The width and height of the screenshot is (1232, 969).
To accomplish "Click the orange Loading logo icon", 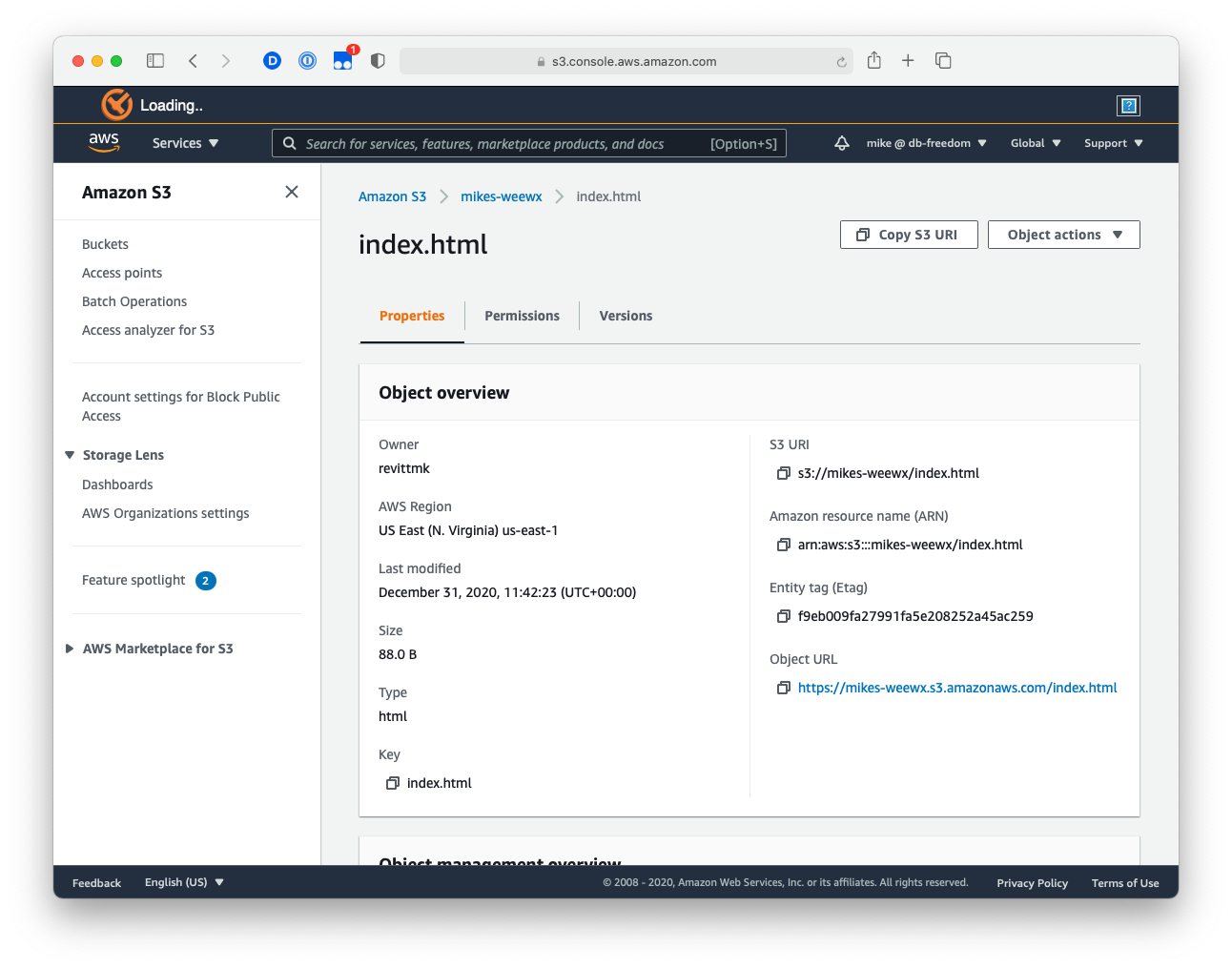I will (116, 105).
